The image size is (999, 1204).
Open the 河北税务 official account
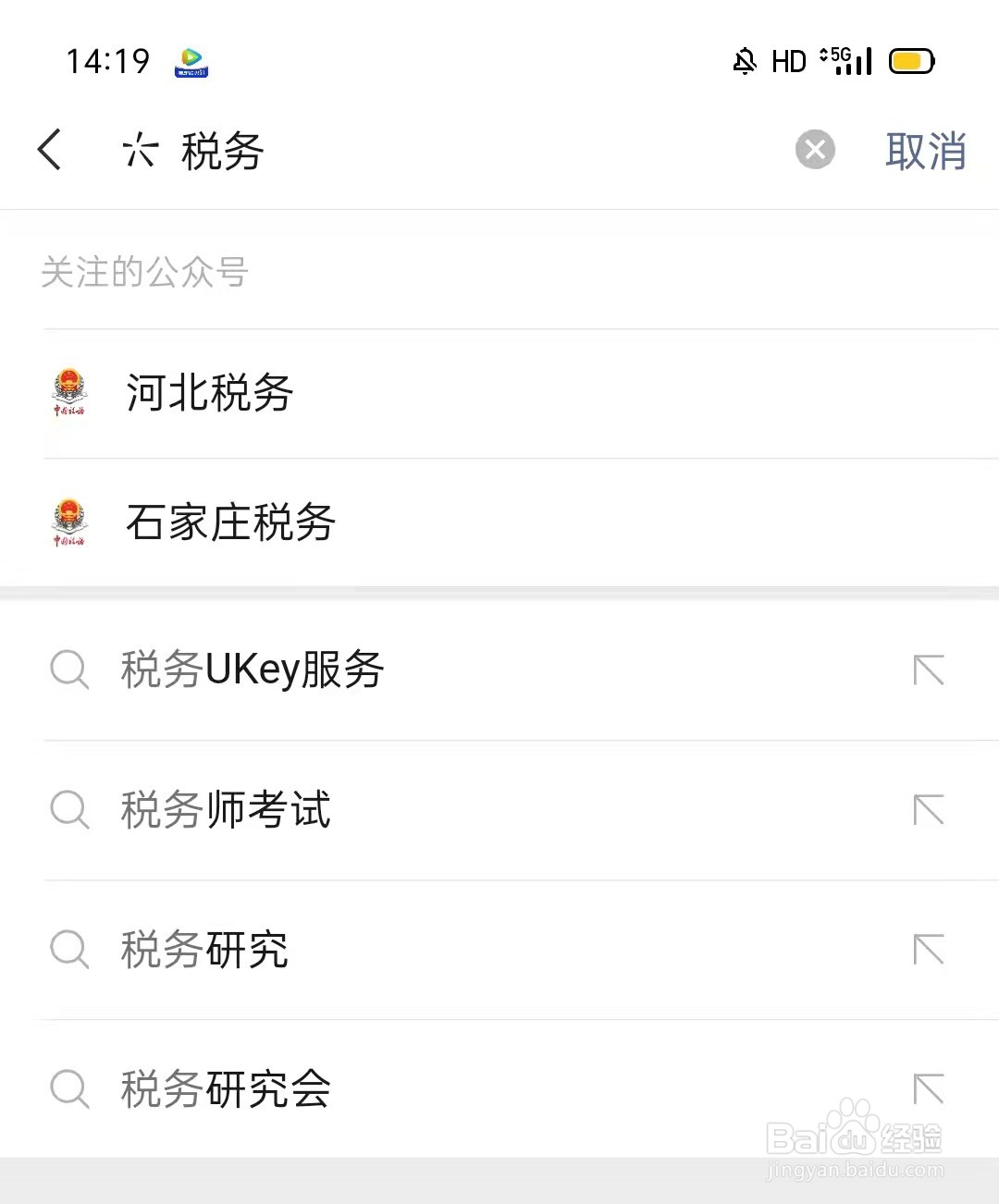click(x=499, y=393)
